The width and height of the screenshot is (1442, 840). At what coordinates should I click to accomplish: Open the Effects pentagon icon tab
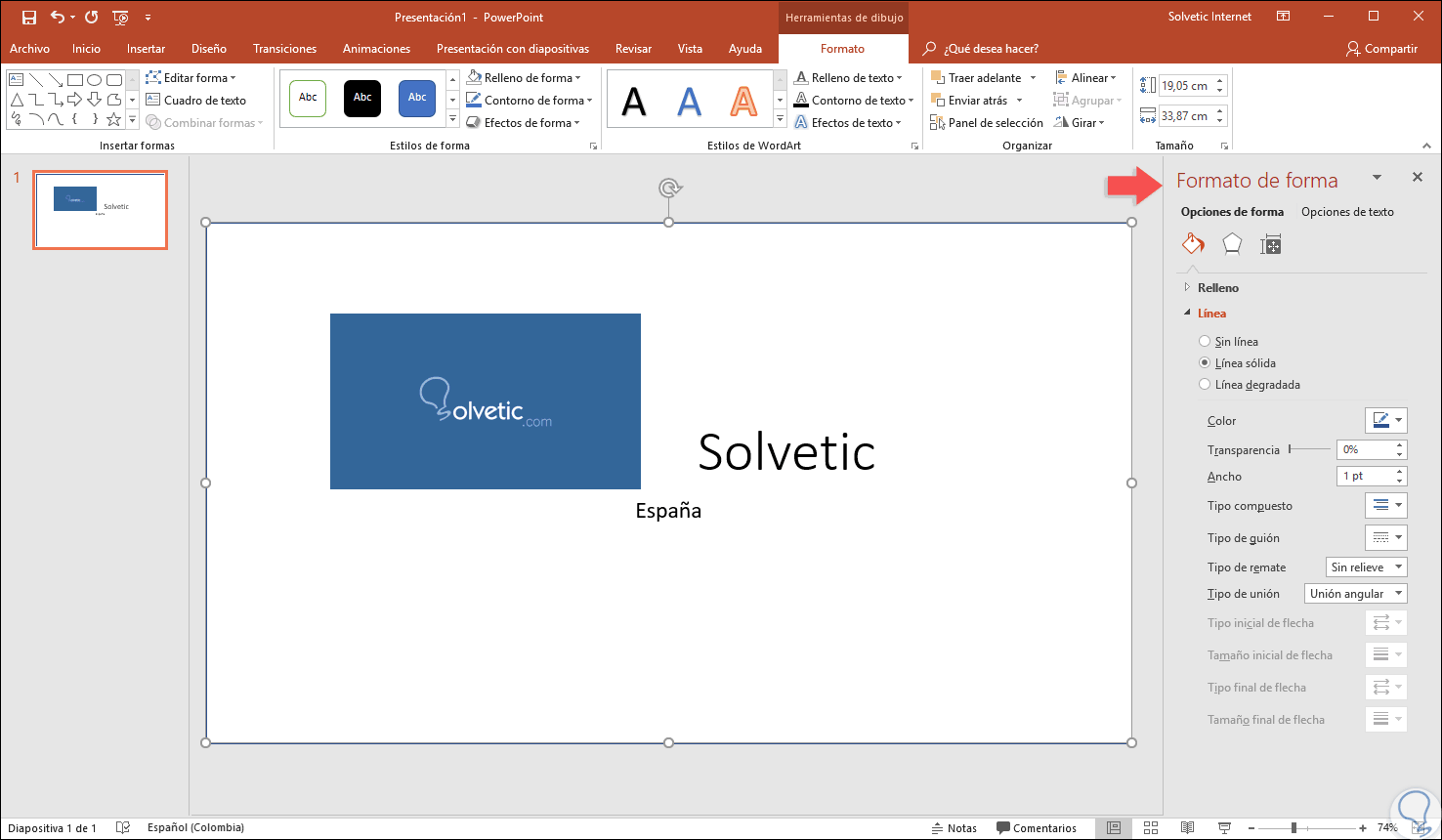pos(1232,244)
